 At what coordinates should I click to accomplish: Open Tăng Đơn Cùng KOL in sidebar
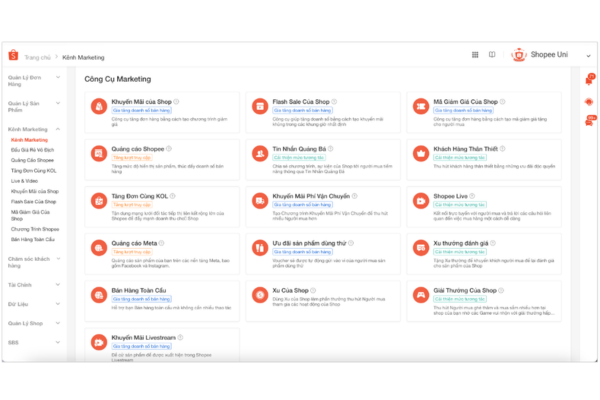coord(34,170)
